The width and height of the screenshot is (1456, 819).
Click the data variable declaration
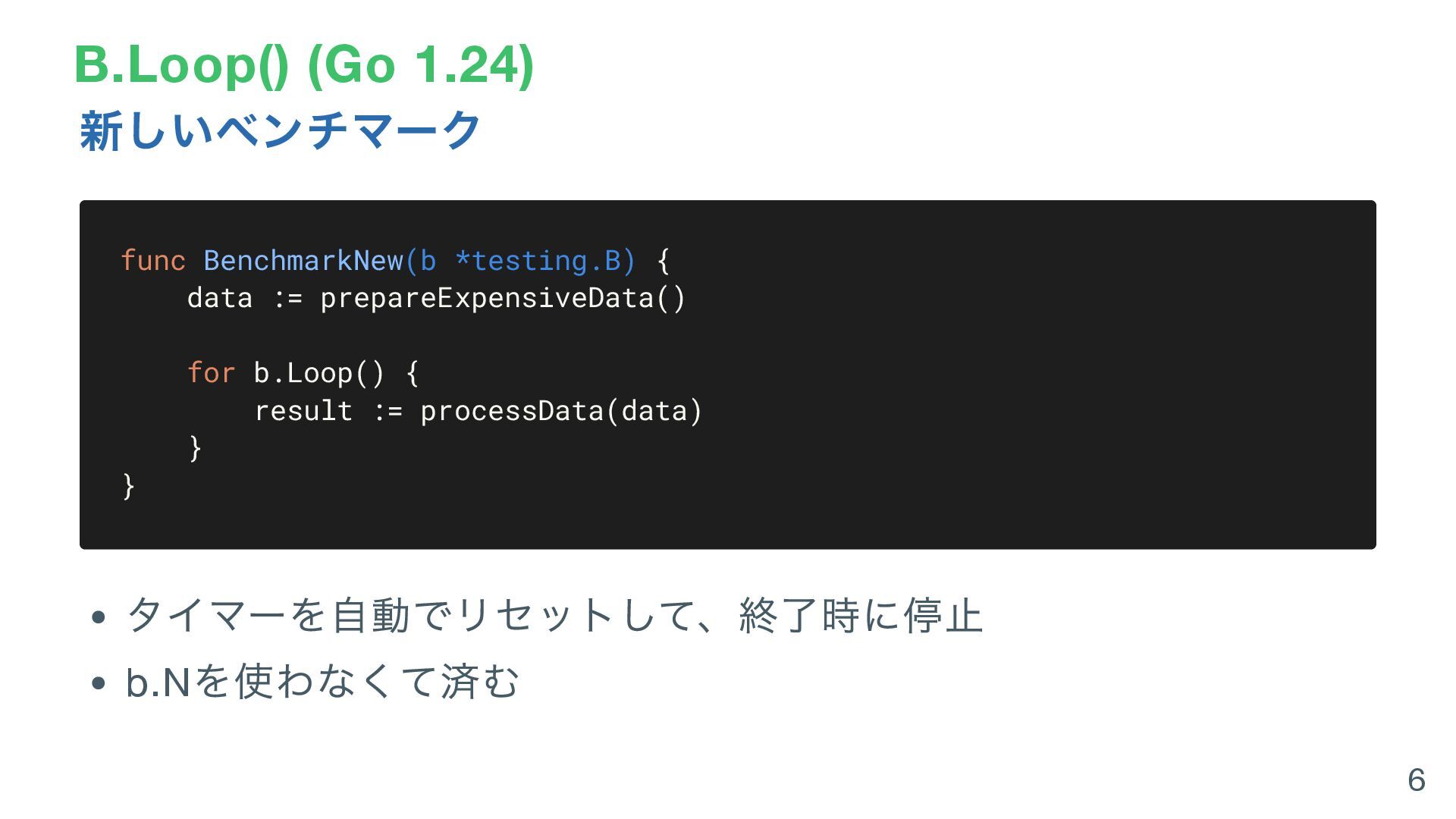(220, 298)
